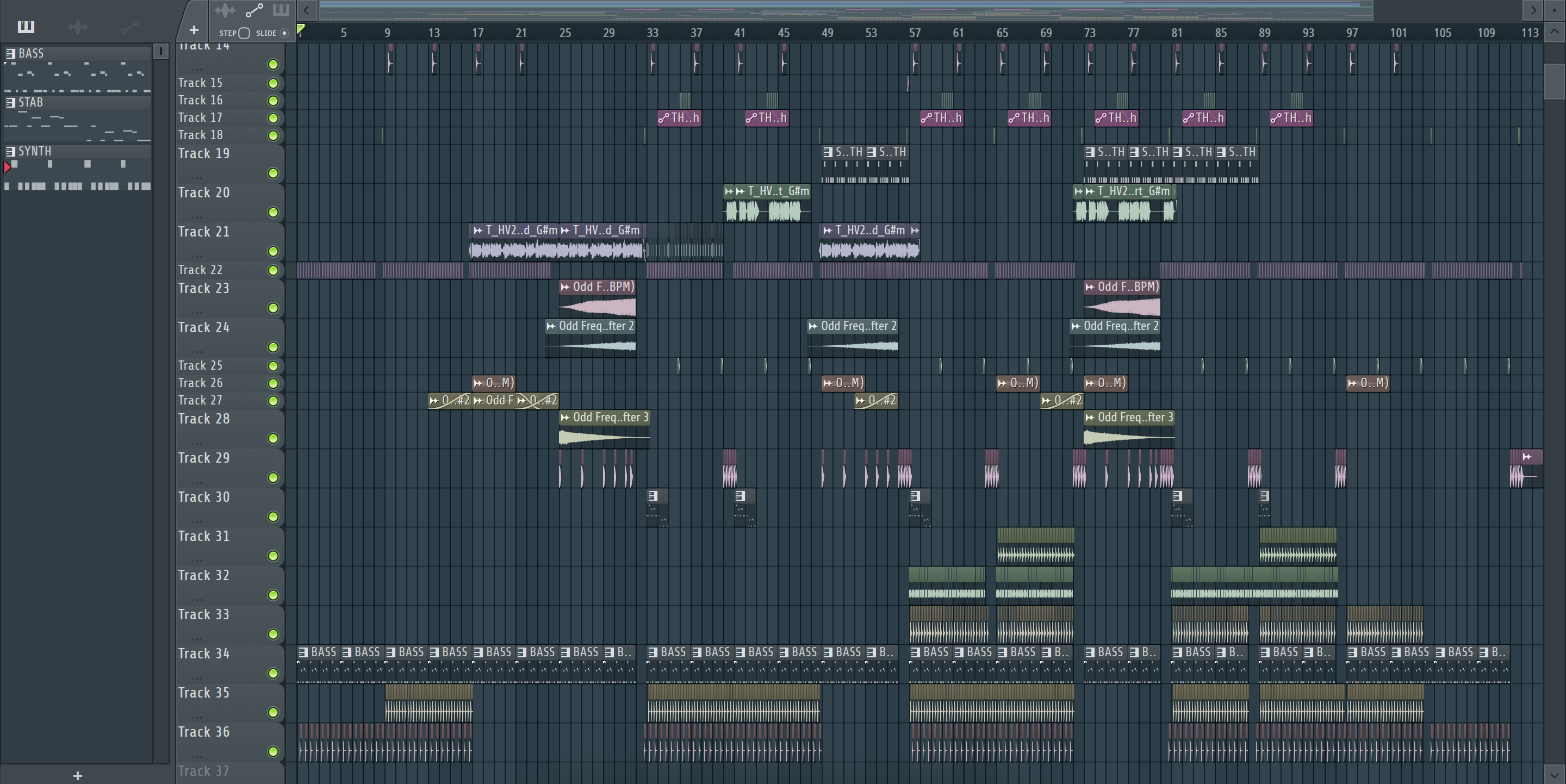Select the Track 24 header label
Image resolution: width=1566 pixels, height=784 pixels.
(x=204, y=328)
